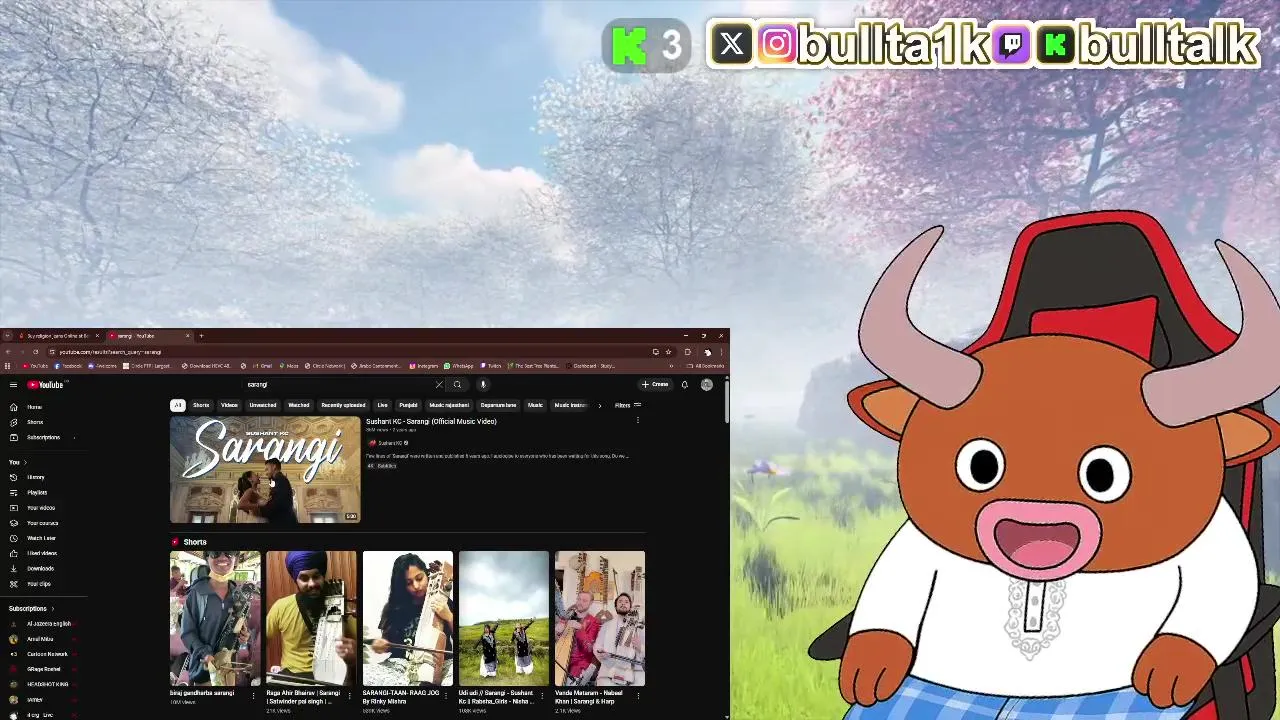Image resolution: width=1280 pixels, height=720 pixels.
Task: Select the Unwatched filter chip
Action: (x=263, y=405)
